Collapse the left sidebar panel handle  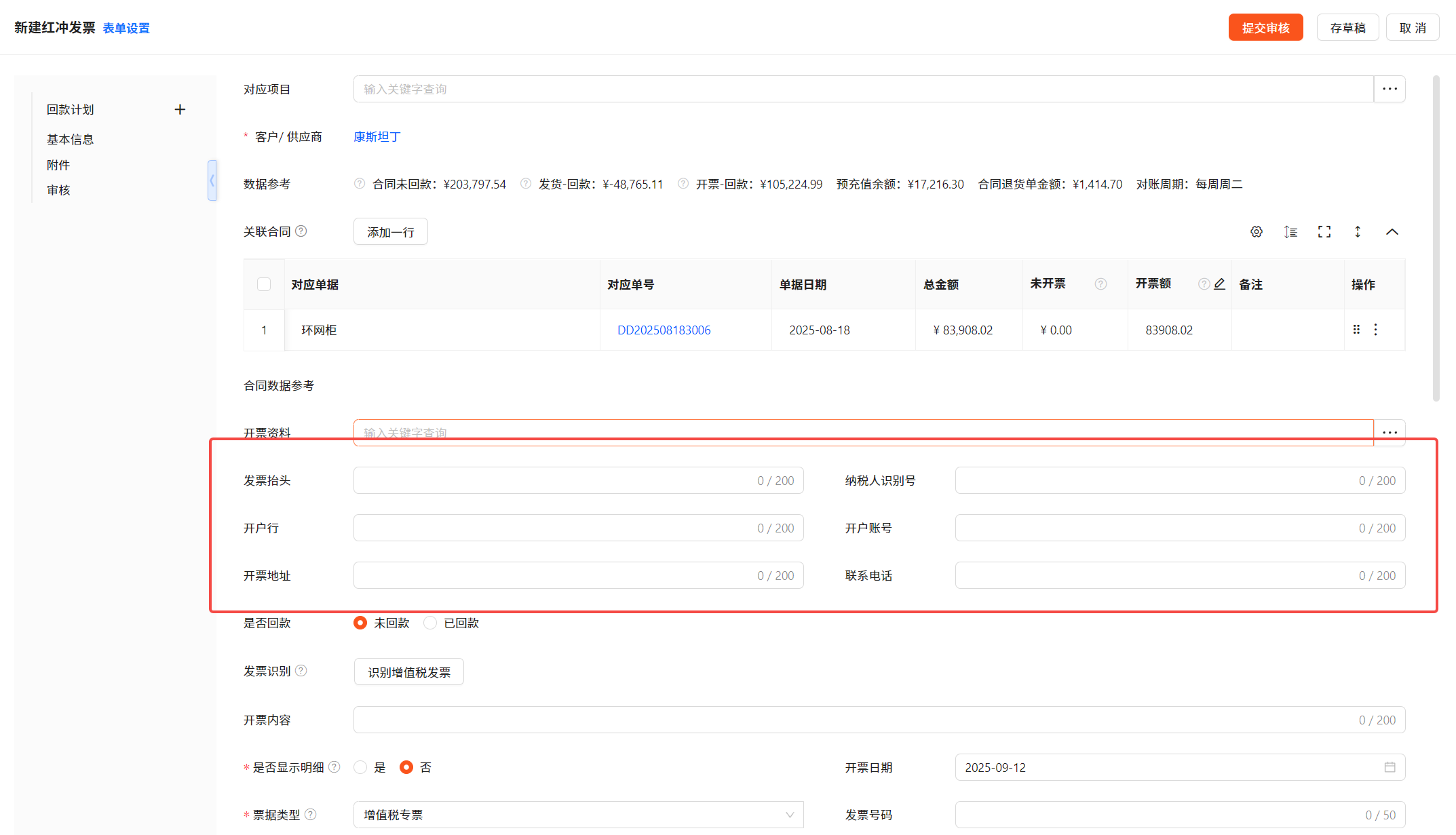(212, 180)
